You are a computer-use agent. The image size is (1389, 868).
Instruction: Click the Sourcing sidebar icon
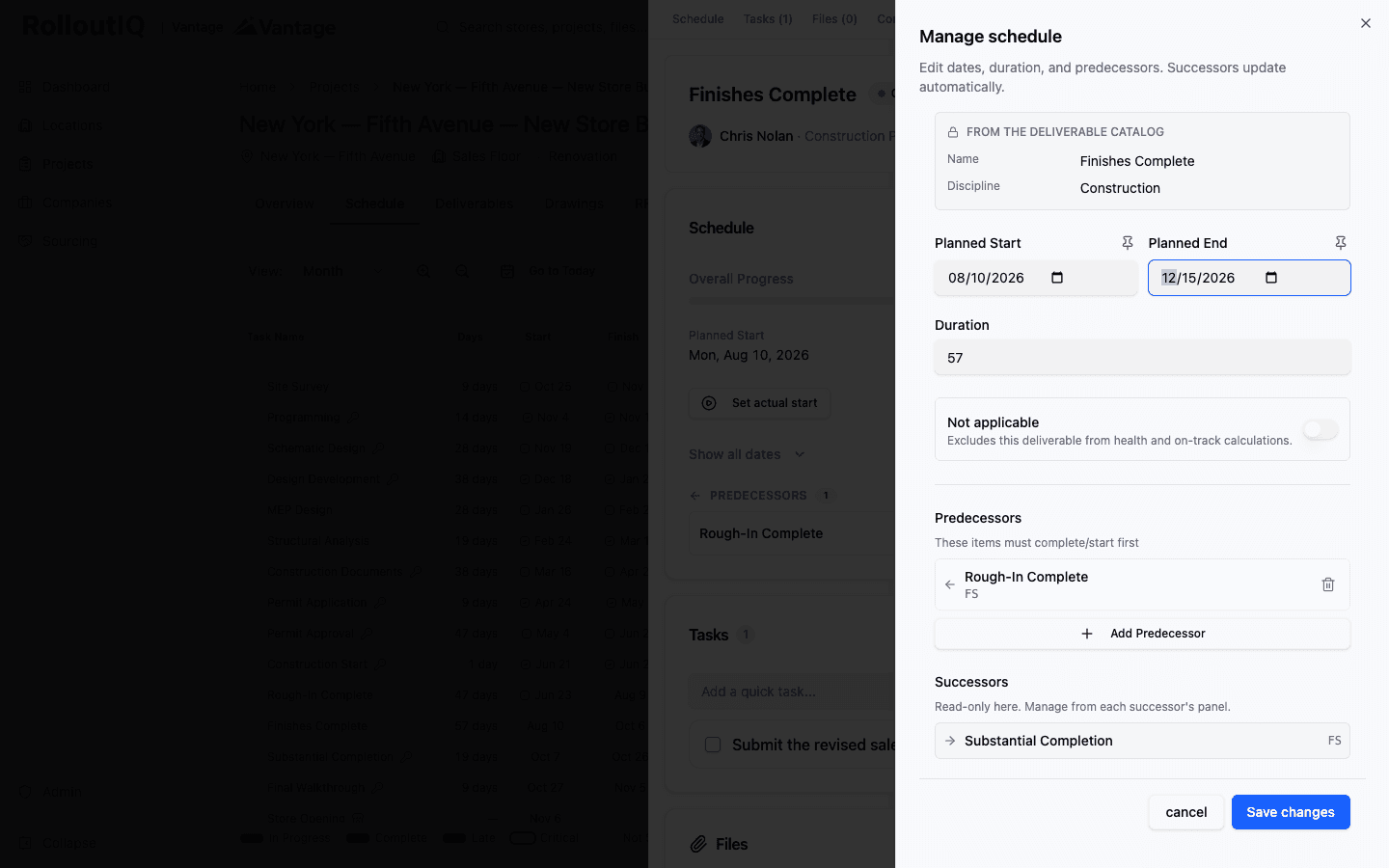click(26, 241)
